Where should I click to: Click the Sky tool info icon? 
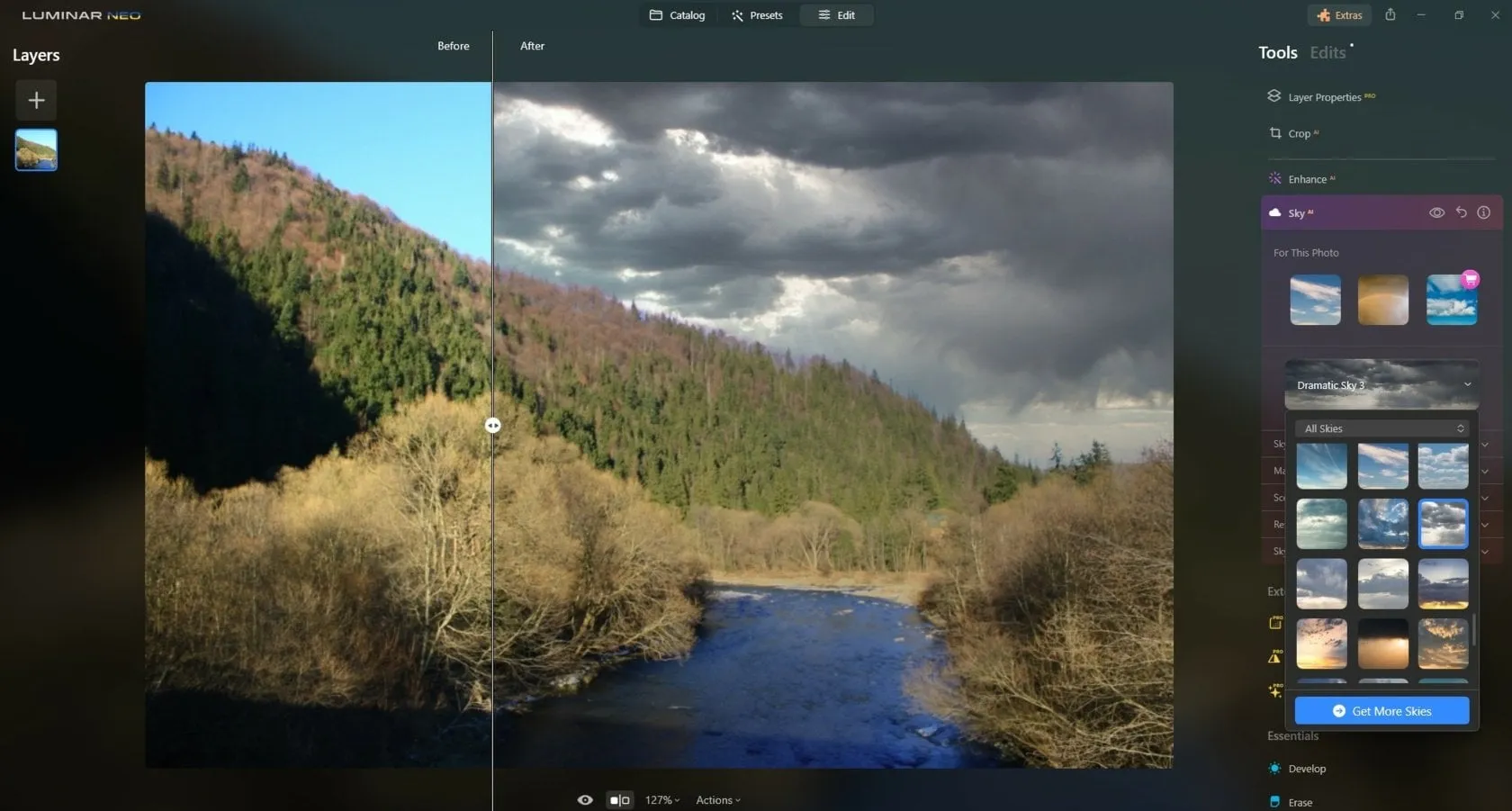point(1483,213)
